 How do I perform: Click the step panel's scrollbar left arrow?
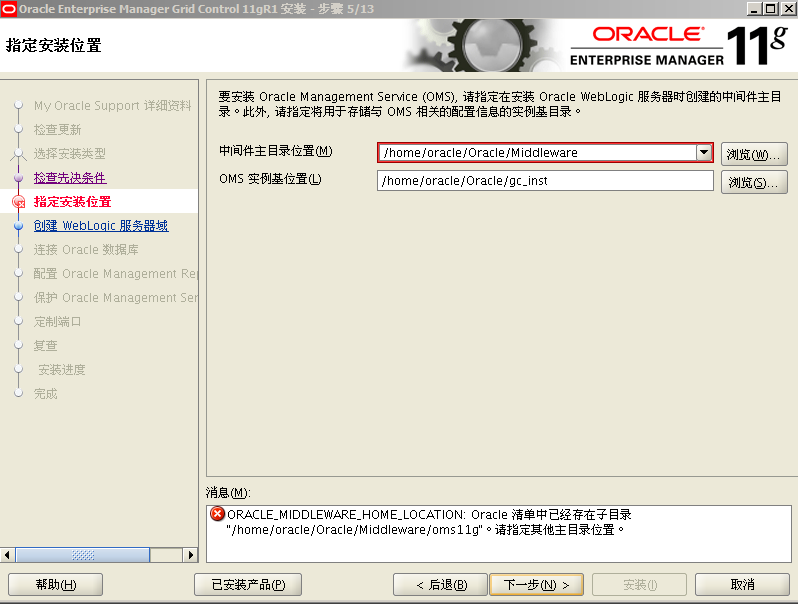[7, 555]
